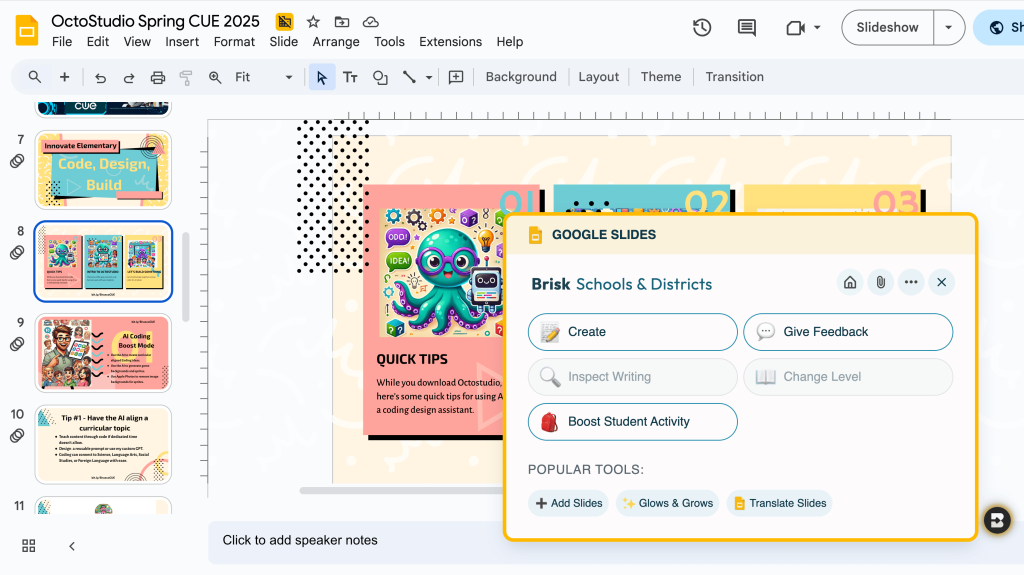Select the paint format roller tool
This screenshot has height=575, width=1024.
click(185, 77)
